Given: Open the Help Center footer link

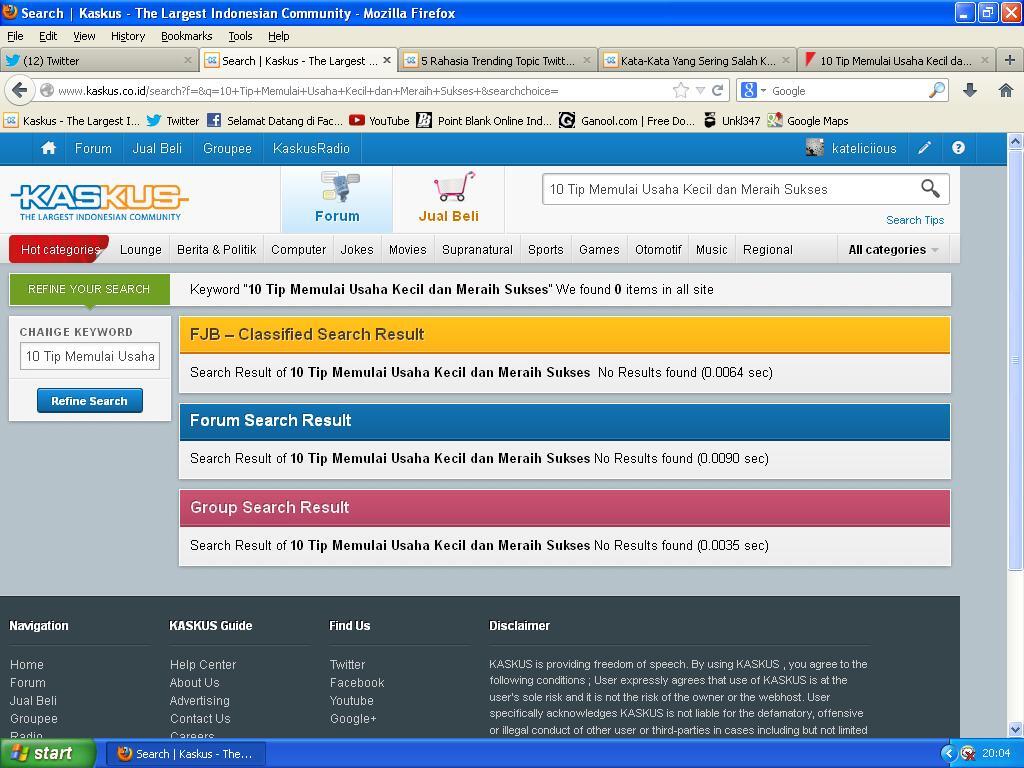Looking at the screenshot, I should [203, 664].
